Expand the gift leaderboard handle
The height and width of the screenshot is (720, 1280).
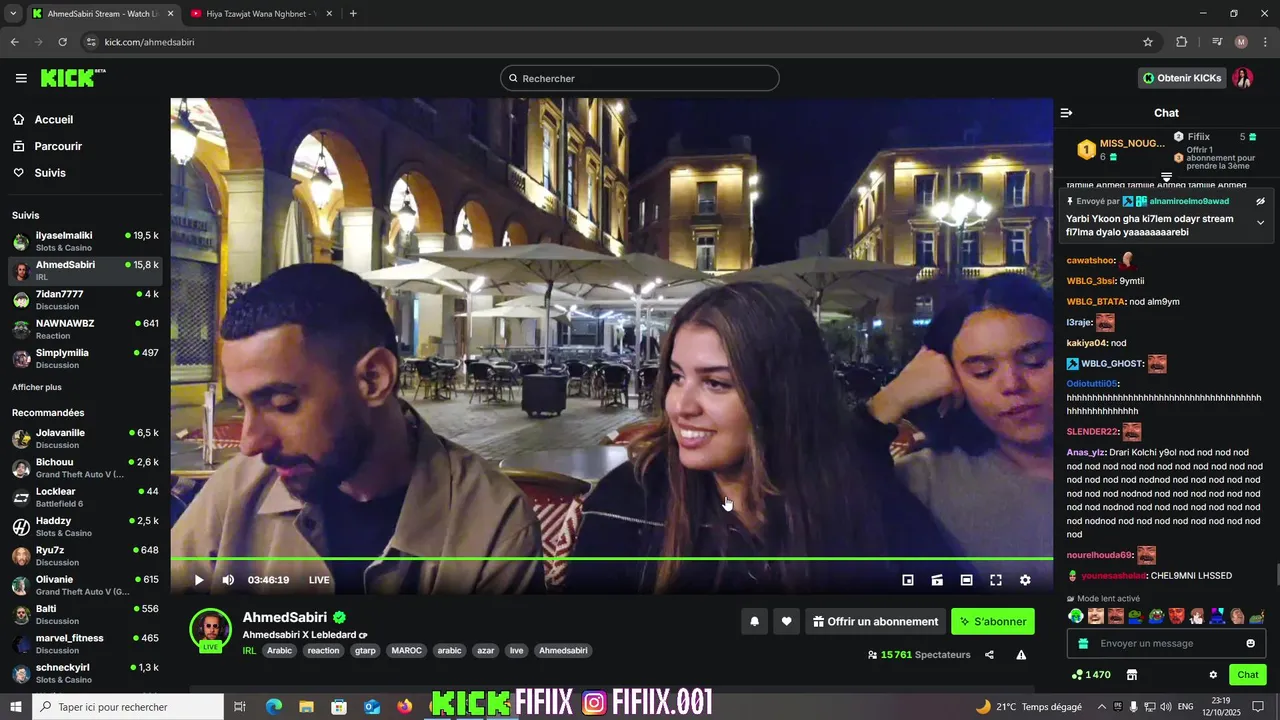(x=1166, y=177)
